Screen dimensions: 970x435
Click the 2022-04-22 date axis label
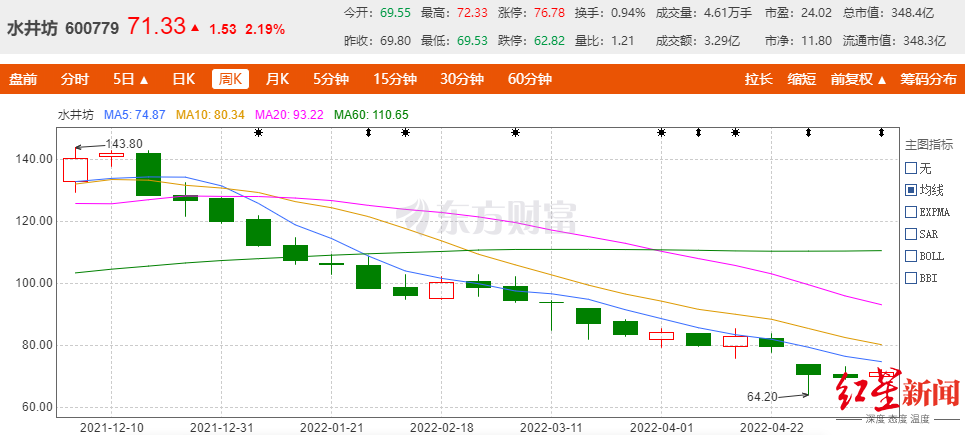[x=771, y=427]
